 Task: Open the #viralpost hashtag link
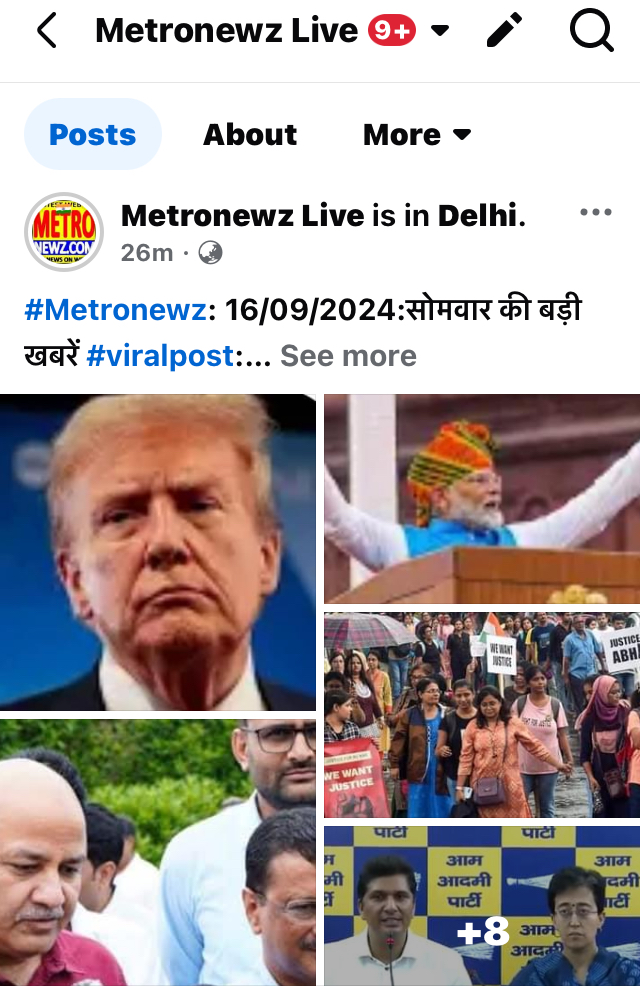tap(160, 356)
